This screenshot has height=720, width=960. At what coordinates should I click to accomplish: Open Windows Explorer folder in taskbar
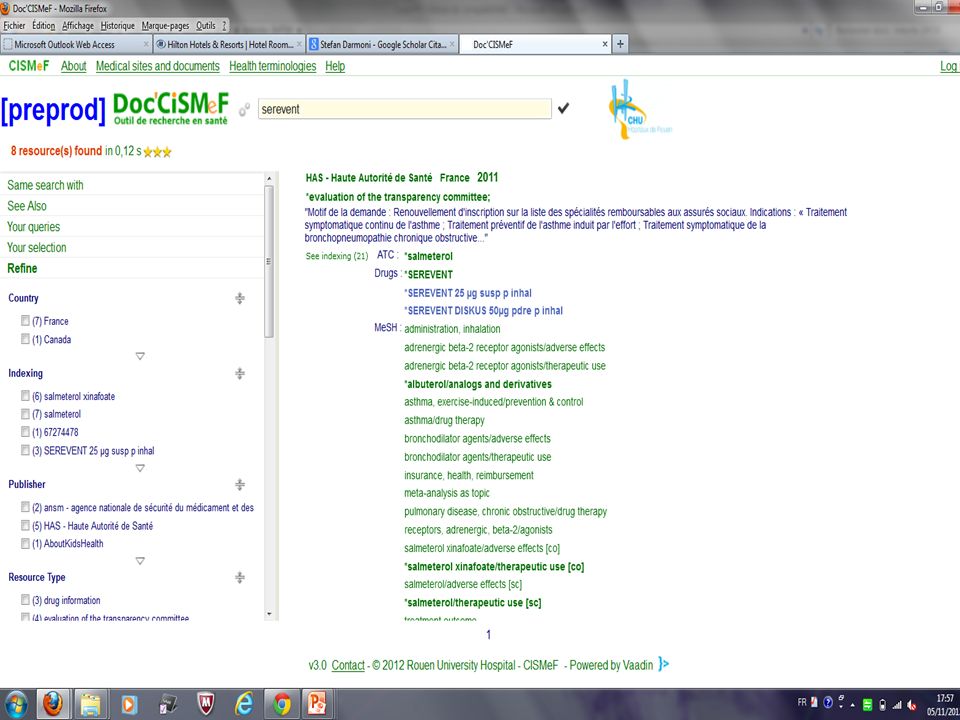coord(91,705)
